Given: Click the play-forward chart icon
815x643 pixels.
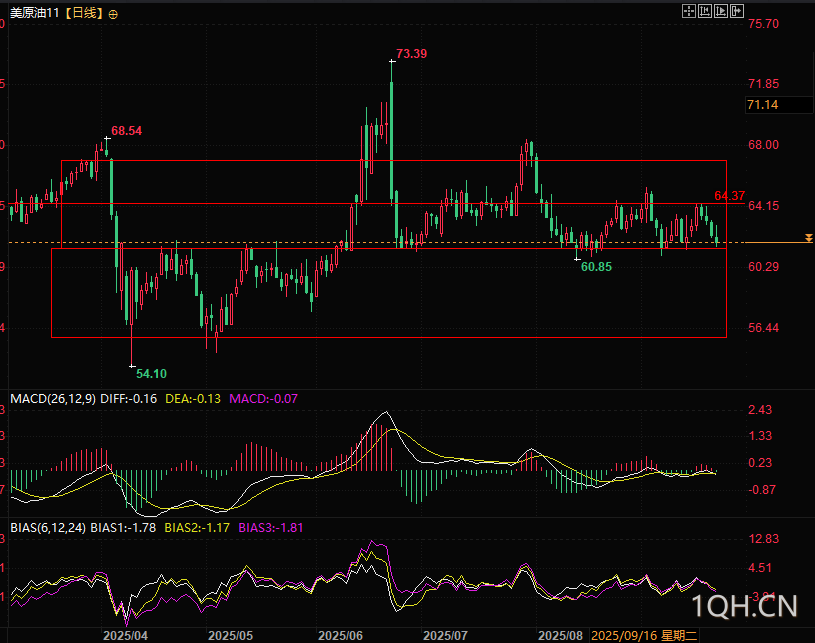Looking at the screenshot, I should point(720,12).
